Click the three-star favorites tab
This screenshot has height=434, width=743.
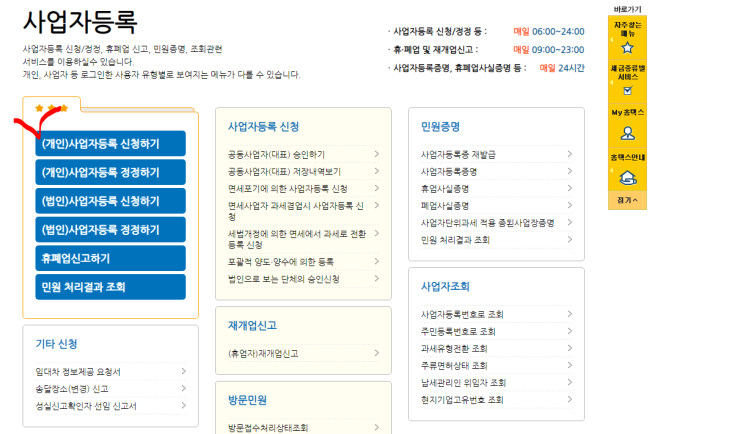tap(52, 108)
